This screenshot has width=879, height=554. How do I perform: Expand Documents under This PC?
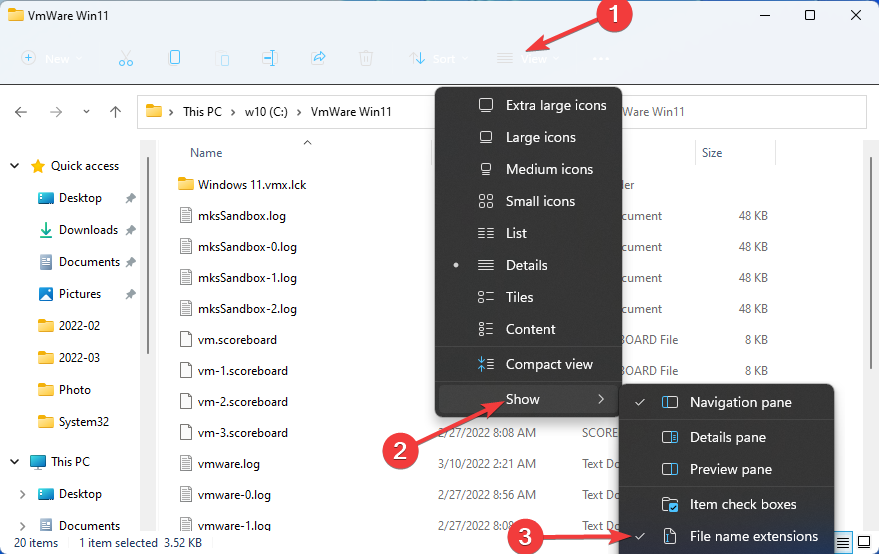click(22, 526)
